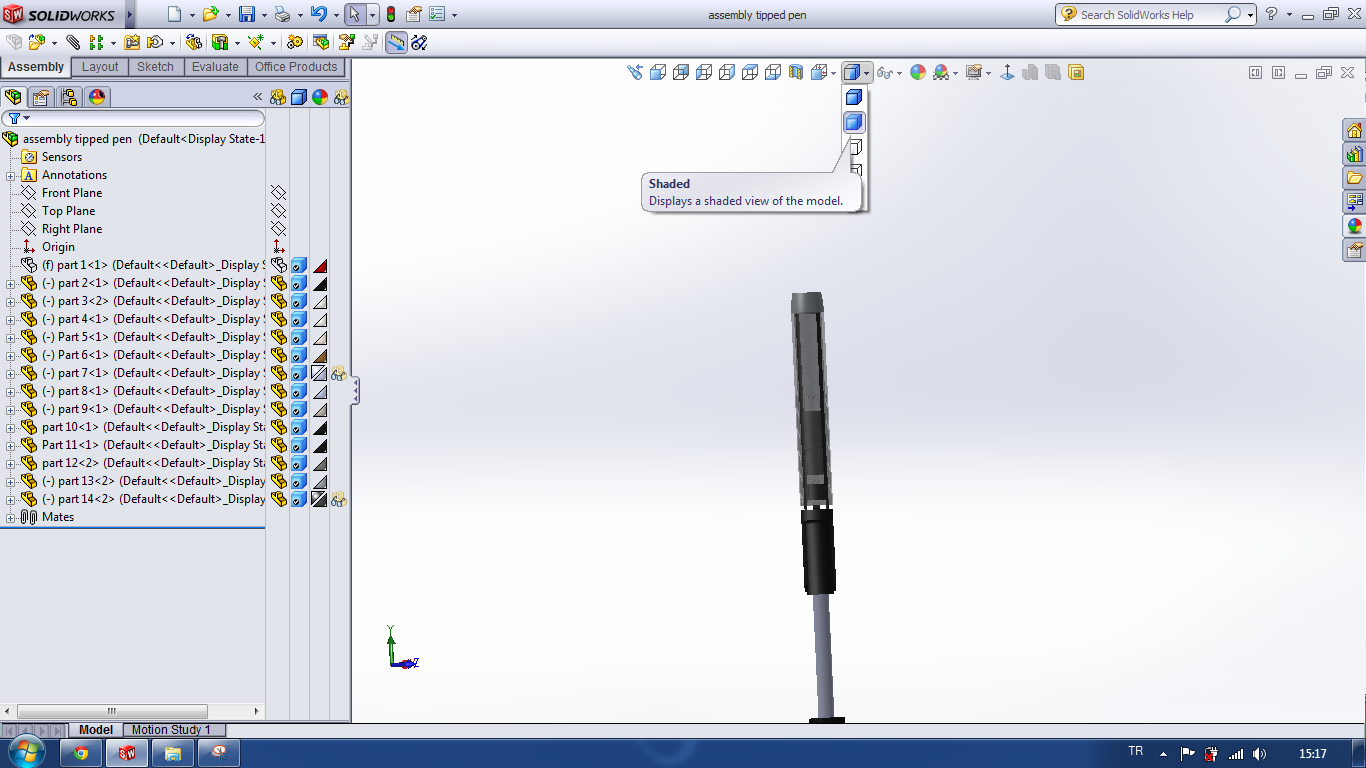The height and width of the screenshot is (768, 1366).
Task: Click the Print icon
Action: click(282, 15)
